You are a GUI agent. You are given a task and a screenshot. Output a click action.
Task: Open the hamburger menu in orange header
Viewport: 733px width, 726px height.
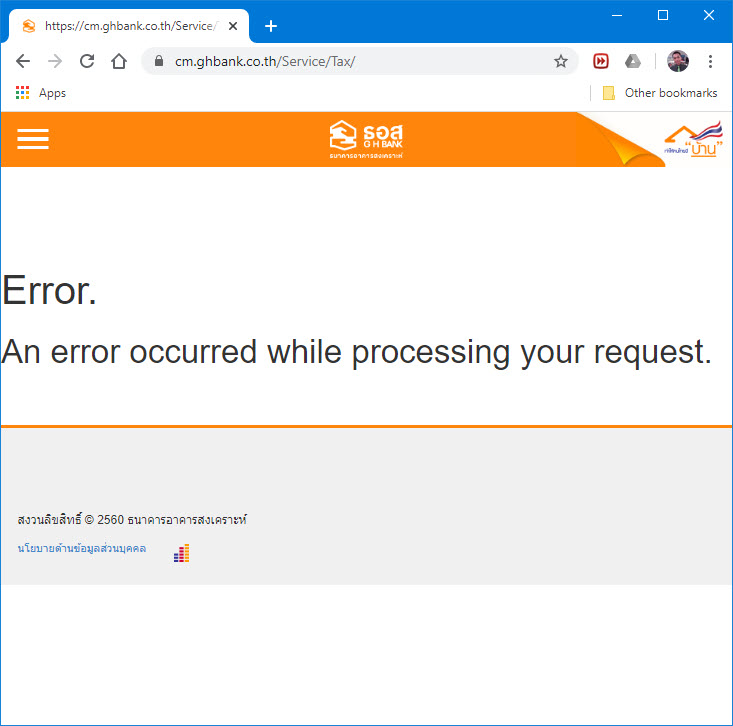tap(33, 139)
